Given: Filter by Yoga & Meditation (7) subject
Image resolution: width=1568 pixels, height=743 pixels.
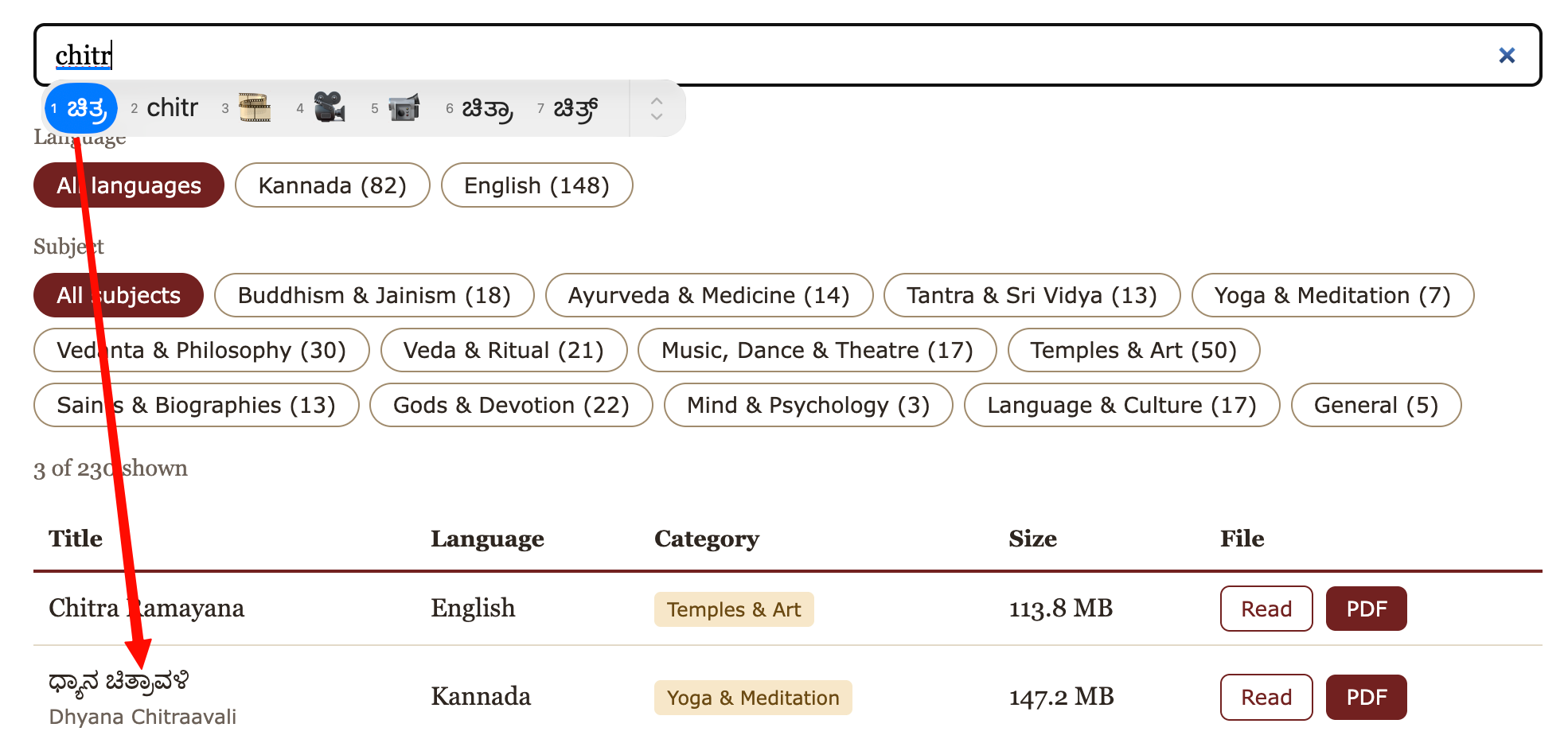Looking at the screenshot, I should (1333, 295).
